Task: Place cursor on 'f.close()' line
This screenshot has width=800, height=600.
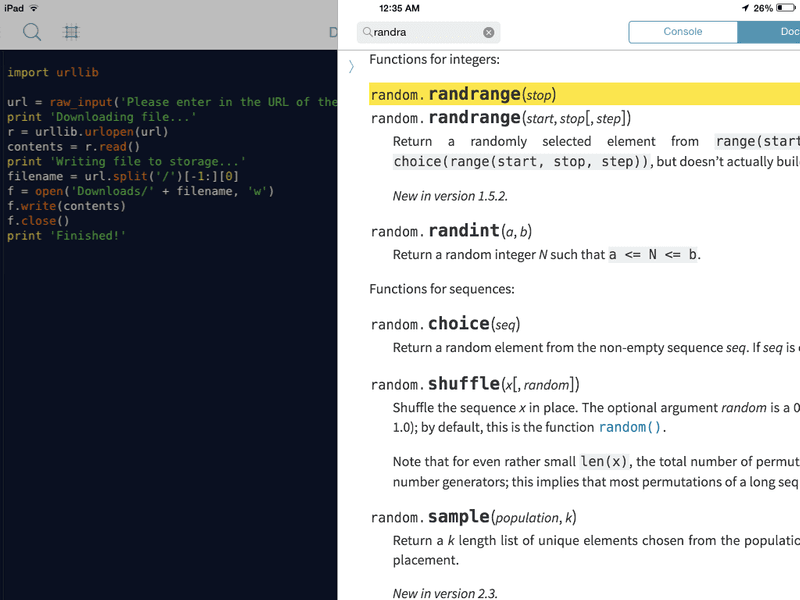Action: pyautogui.click(x=38, y=220)
